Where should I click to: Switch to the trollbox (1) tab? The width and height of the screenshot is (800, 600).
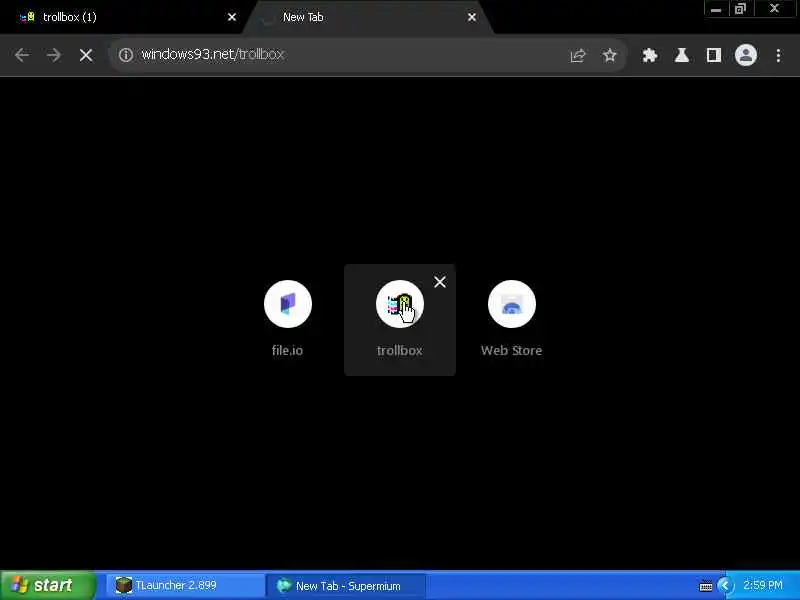pyautogui.click(x=122, y=17)
